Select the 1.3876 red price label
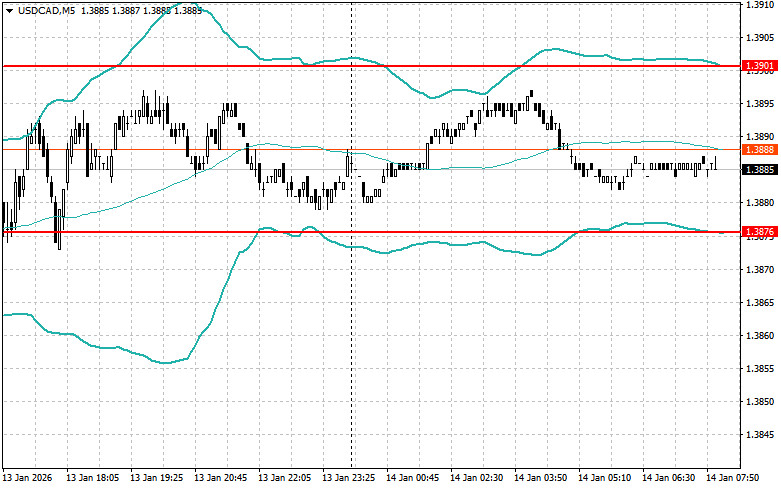 [x=760, y=232]
